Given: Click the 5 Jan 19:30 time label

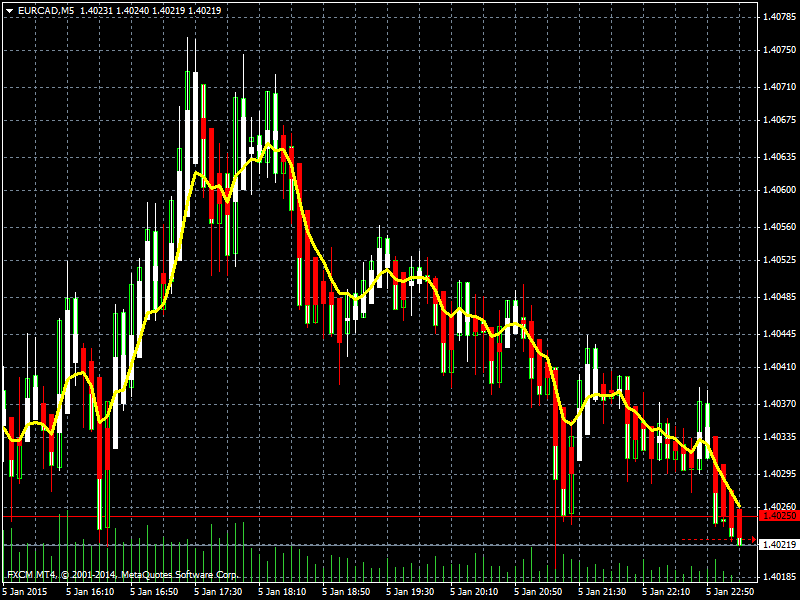Looking at the screenshot, I should point(410,591).
